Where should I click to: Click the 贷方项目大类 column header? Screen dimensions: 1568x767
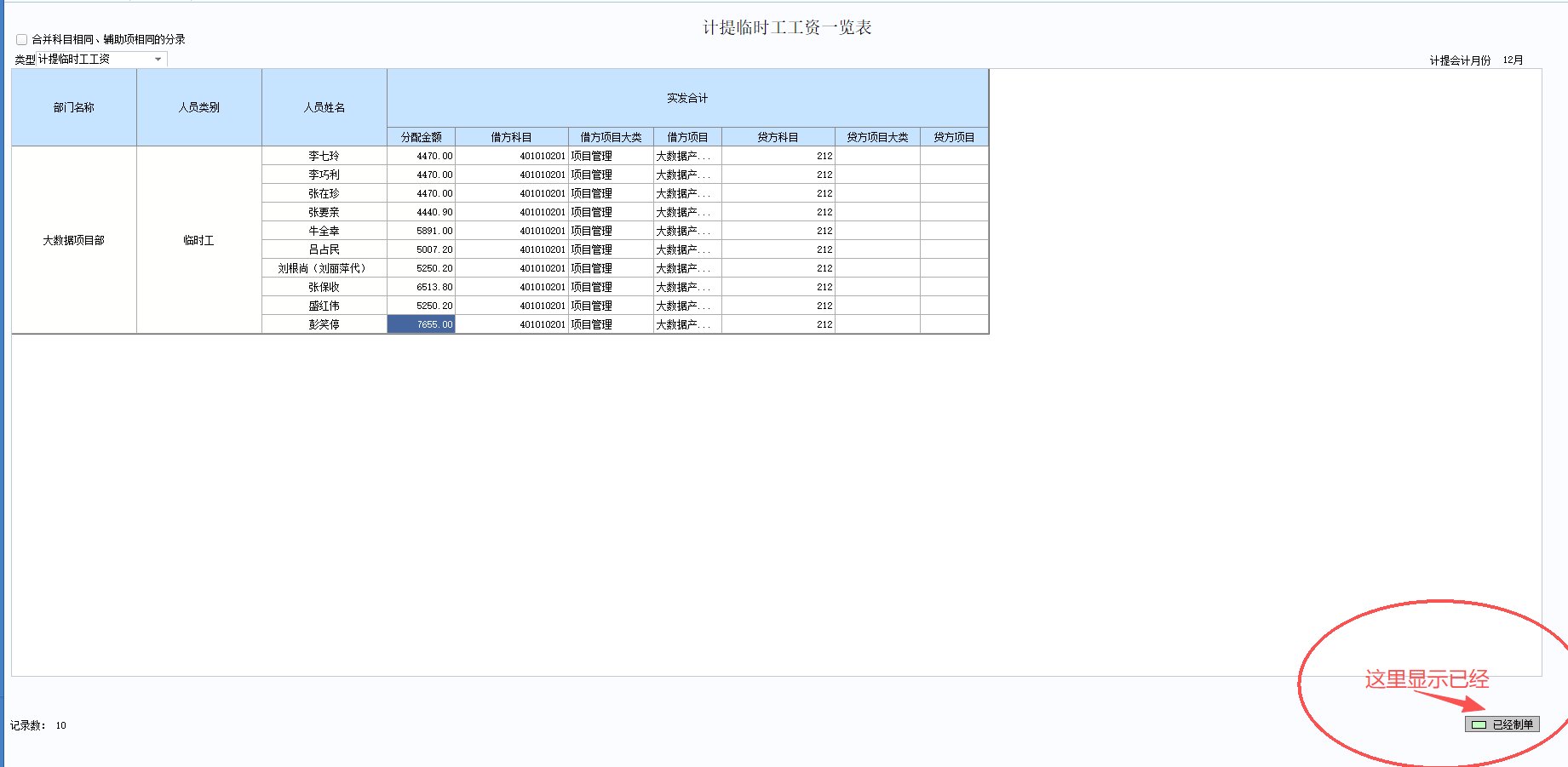[x=877, y=137]
